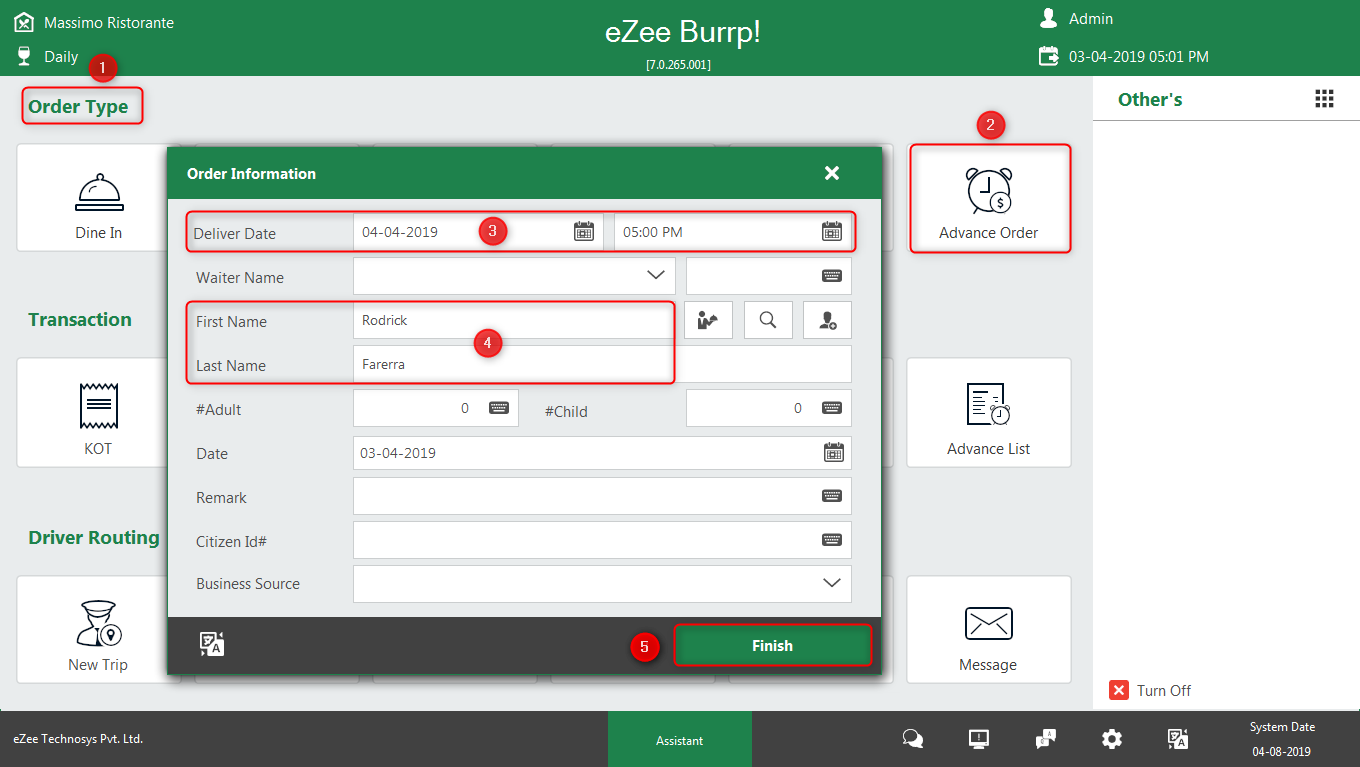Open keyboard icon in Citizen Id# field
Image resolution: width=1360 pixels, height=767 pixels.
[x=832, y=540]
